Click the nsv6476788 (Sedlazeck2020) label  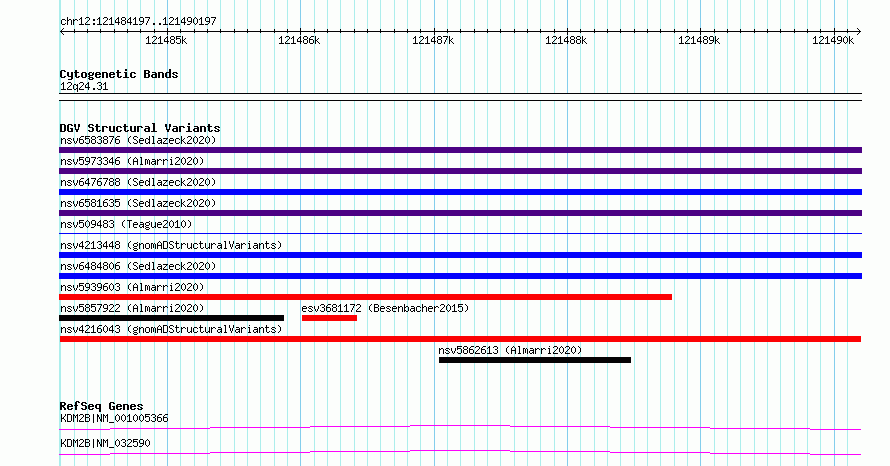pos(138,182)
